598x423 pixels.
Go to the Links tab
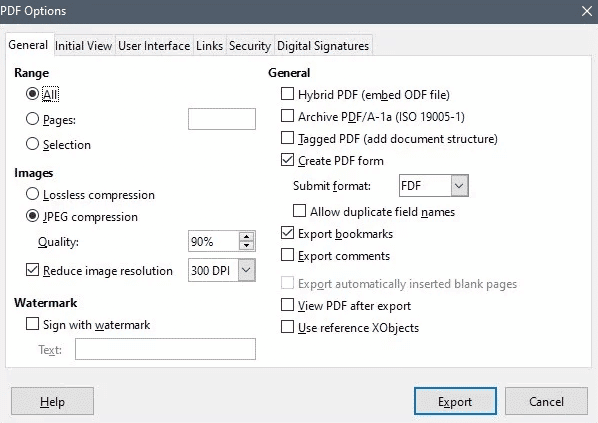click(209, 46)
